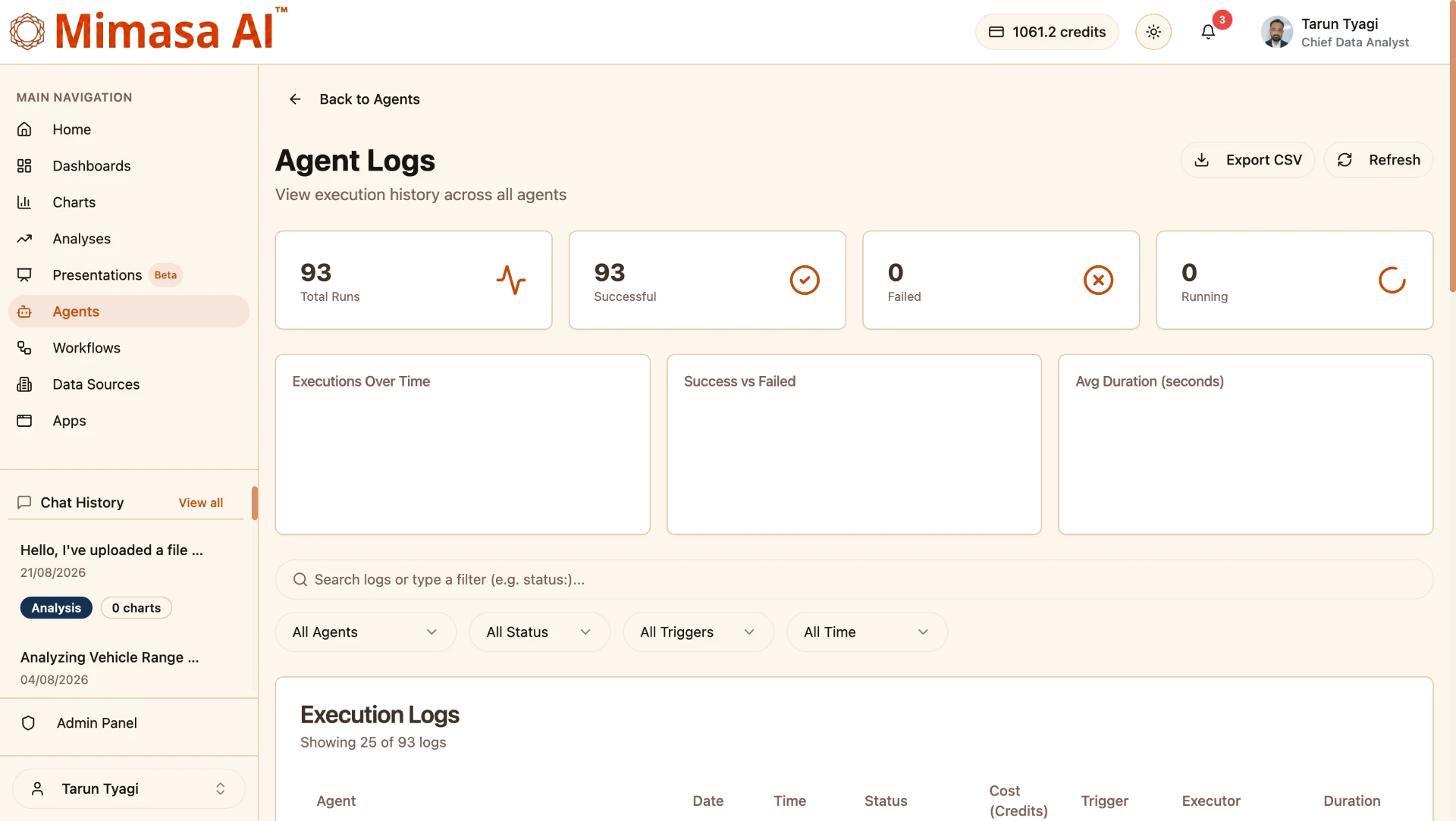Select the Agents navigation item
The image size is (1456, 821).
tap(129, 312)
